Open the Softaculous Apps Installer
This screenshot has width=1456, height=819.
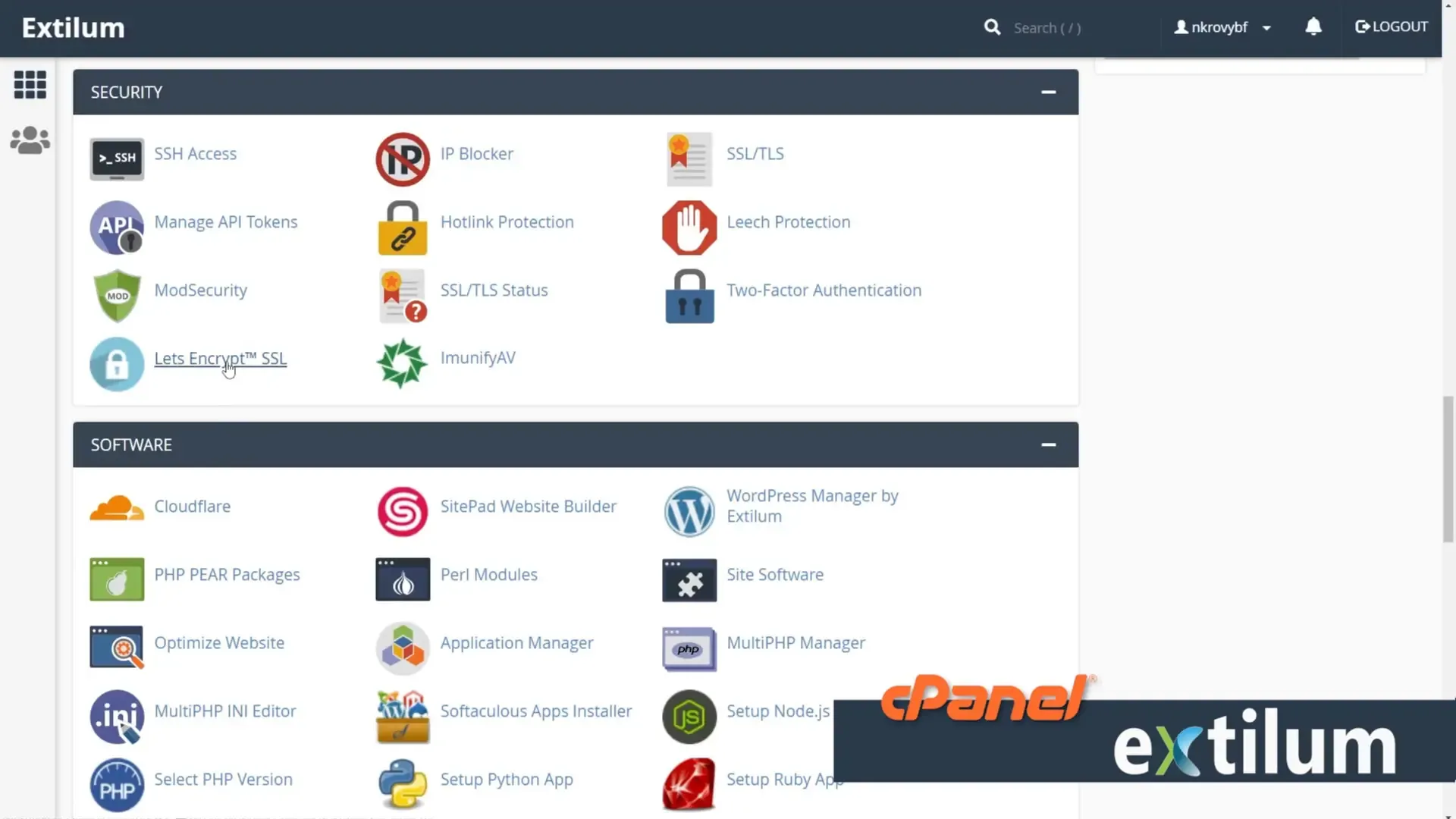coord(535,711)
